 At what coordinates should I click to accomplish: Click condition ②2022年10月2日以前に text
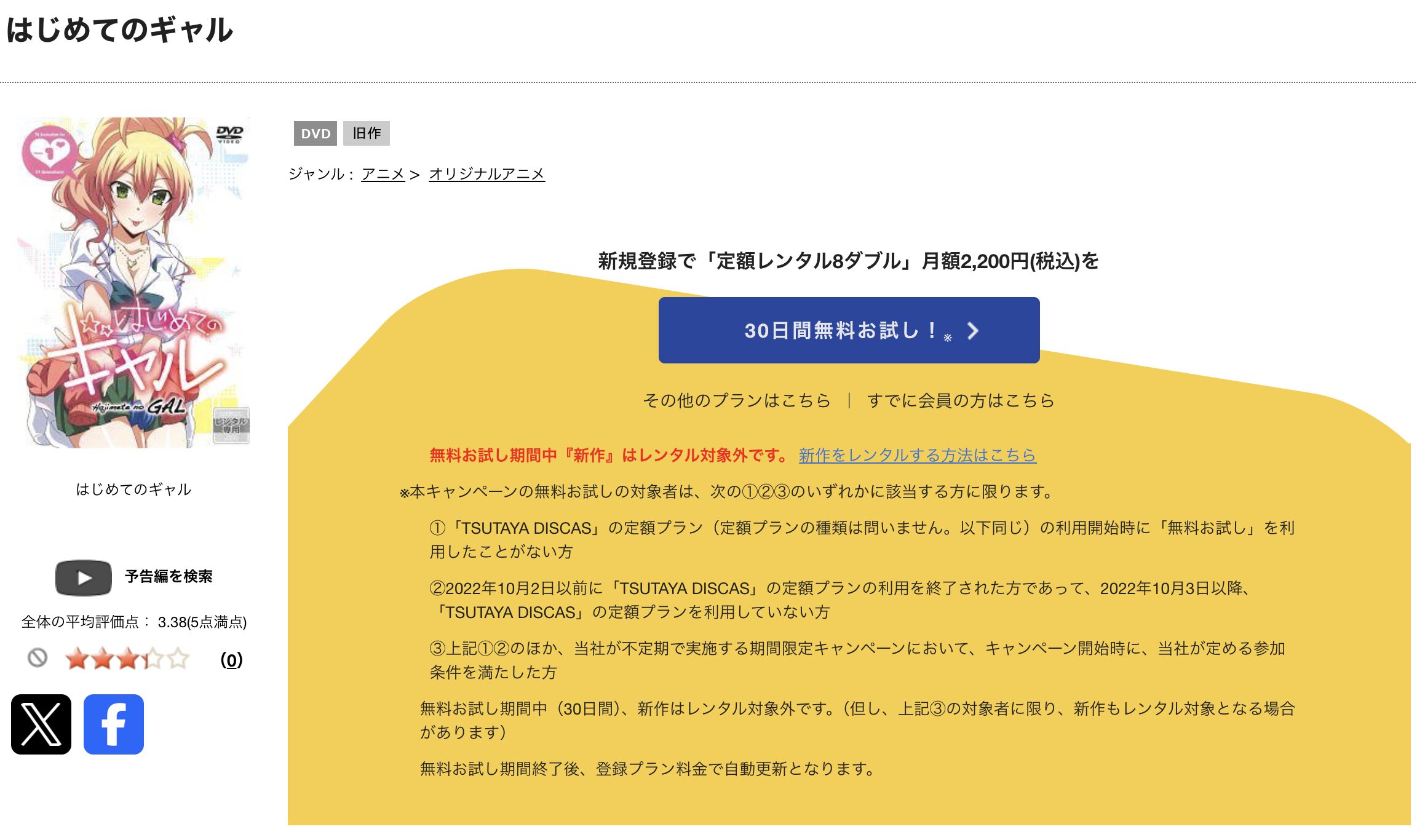pyautogui.click(x=841, y=600)
